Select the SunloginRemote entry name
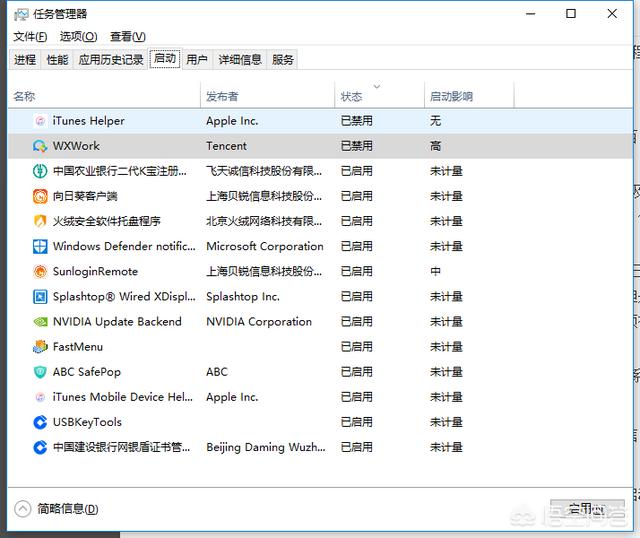640x538 pixels. click(x=95, y=272)
